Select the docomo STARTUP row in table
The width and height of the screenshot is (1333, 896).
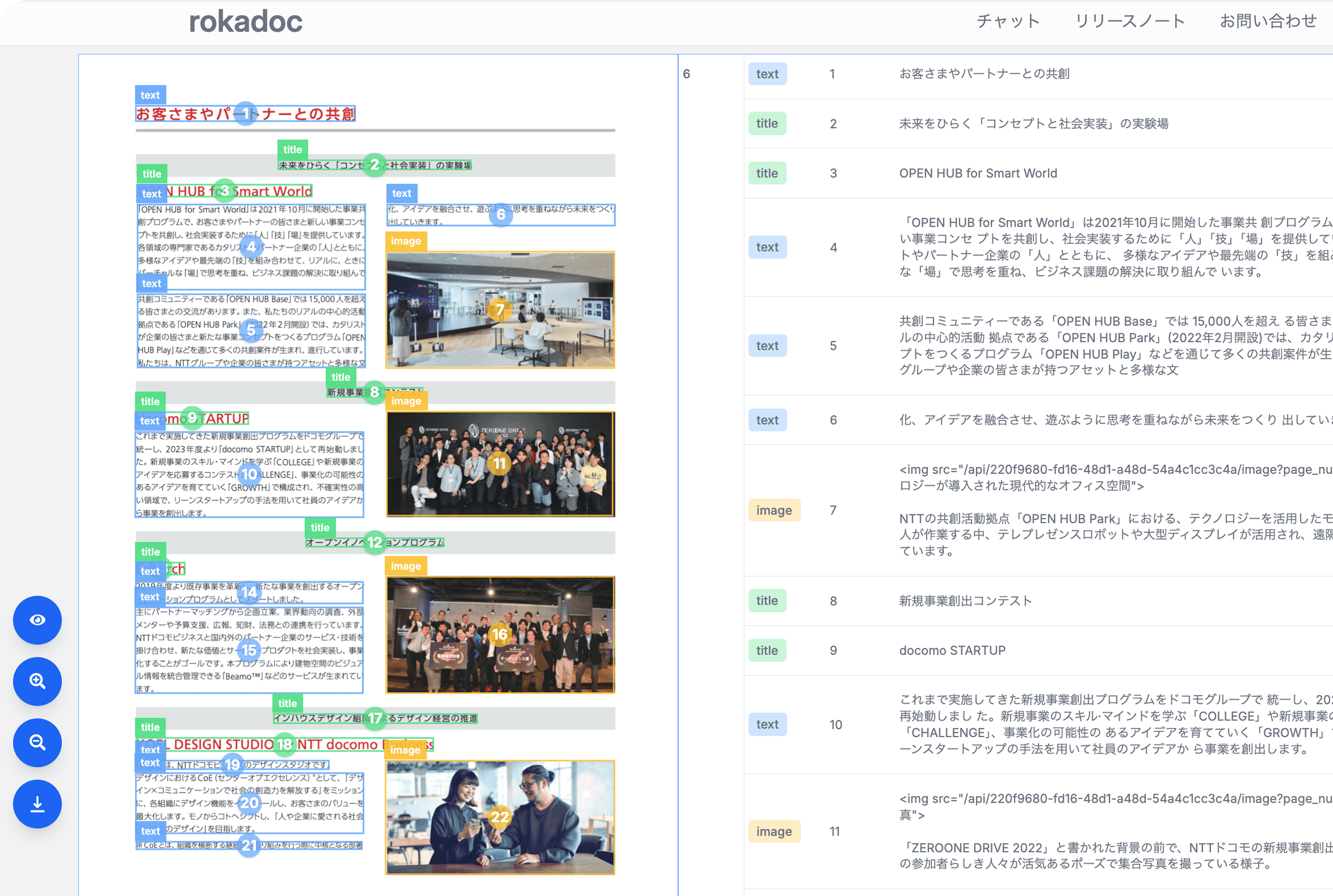952,650
